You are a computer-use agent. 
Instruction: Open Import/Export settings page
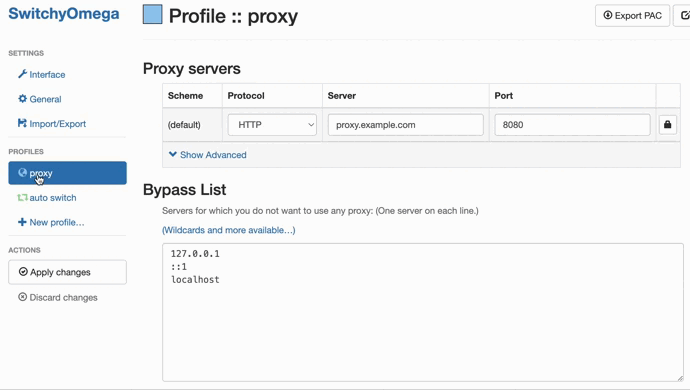click(52, 124)
